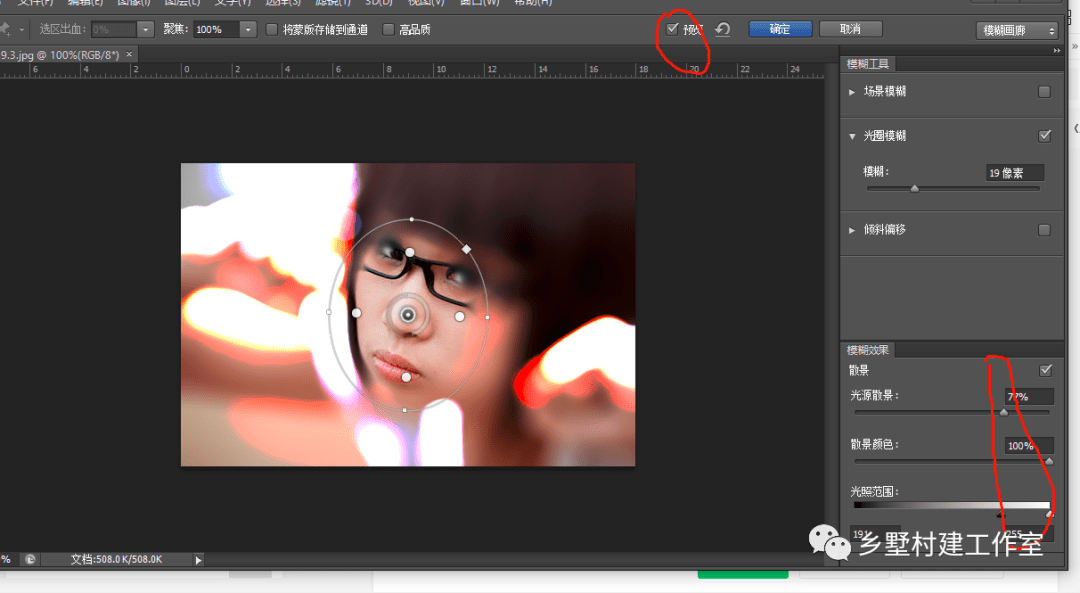Click the blur center pin on the face
Screen dimensions: 1080x593
(x=408, y=315)
